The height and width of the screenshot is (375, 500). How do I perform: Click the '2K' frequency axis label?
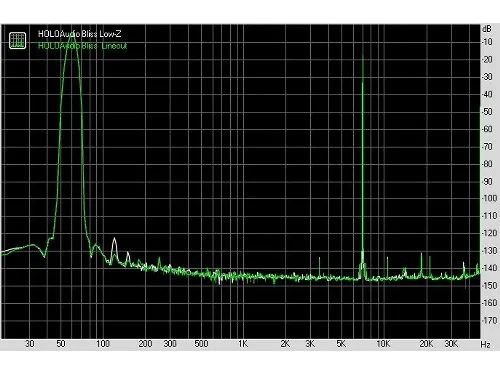tap(285, 344)
